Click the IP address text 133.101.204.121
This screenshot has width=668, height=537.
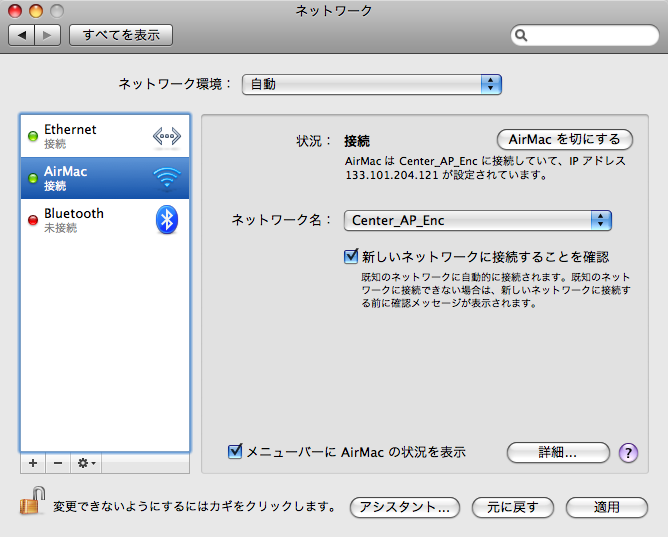[392, 175]
